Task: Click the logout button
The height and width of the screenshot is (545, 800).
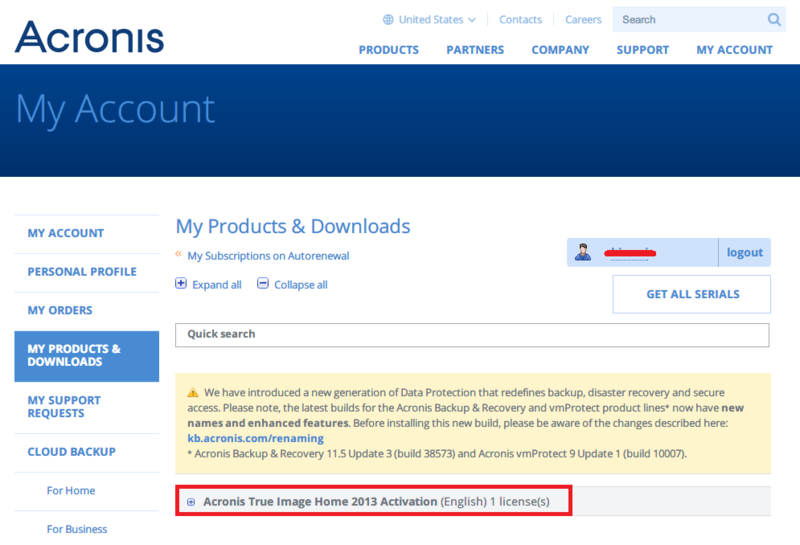Action: 744,252
